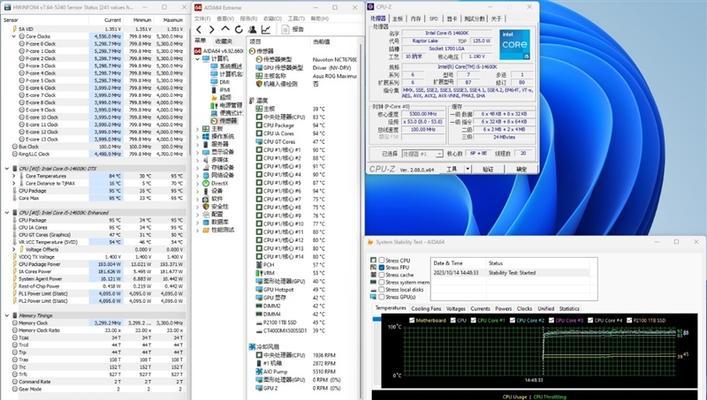This screenshot has width=707, height=400.
Task: Select the 系统概述 tree item
Action: tap(230, 66)
